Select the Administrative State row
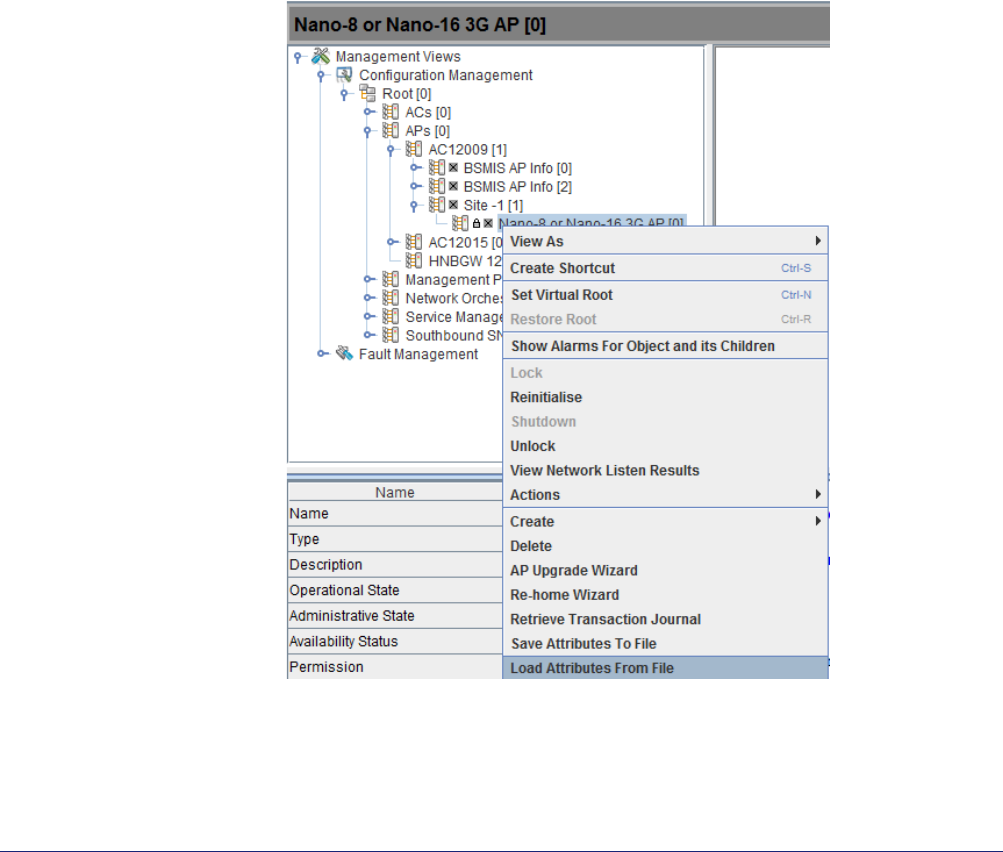The image size is (1003, 852). (x=395, y=615)
